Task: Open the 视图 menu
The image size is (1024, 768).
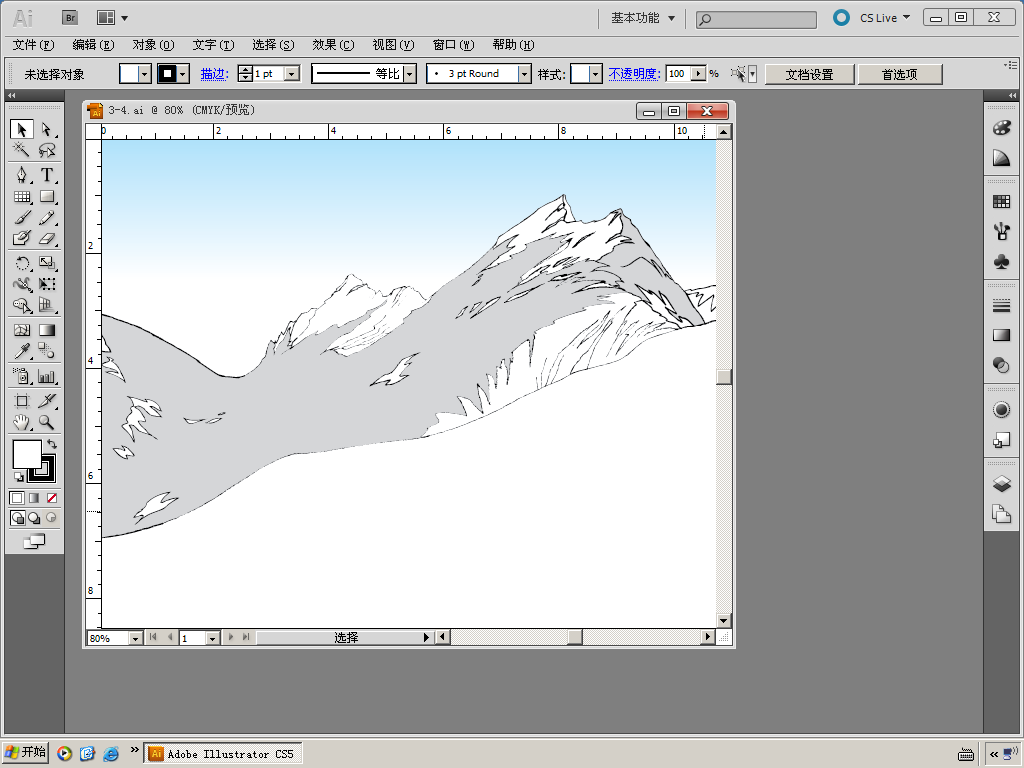Action: (393, 45)
